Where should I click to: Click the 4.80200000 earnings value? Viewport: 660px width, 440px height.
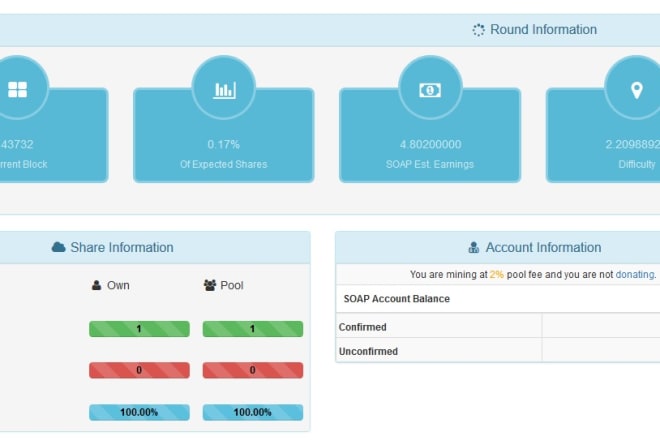point(430,144)
